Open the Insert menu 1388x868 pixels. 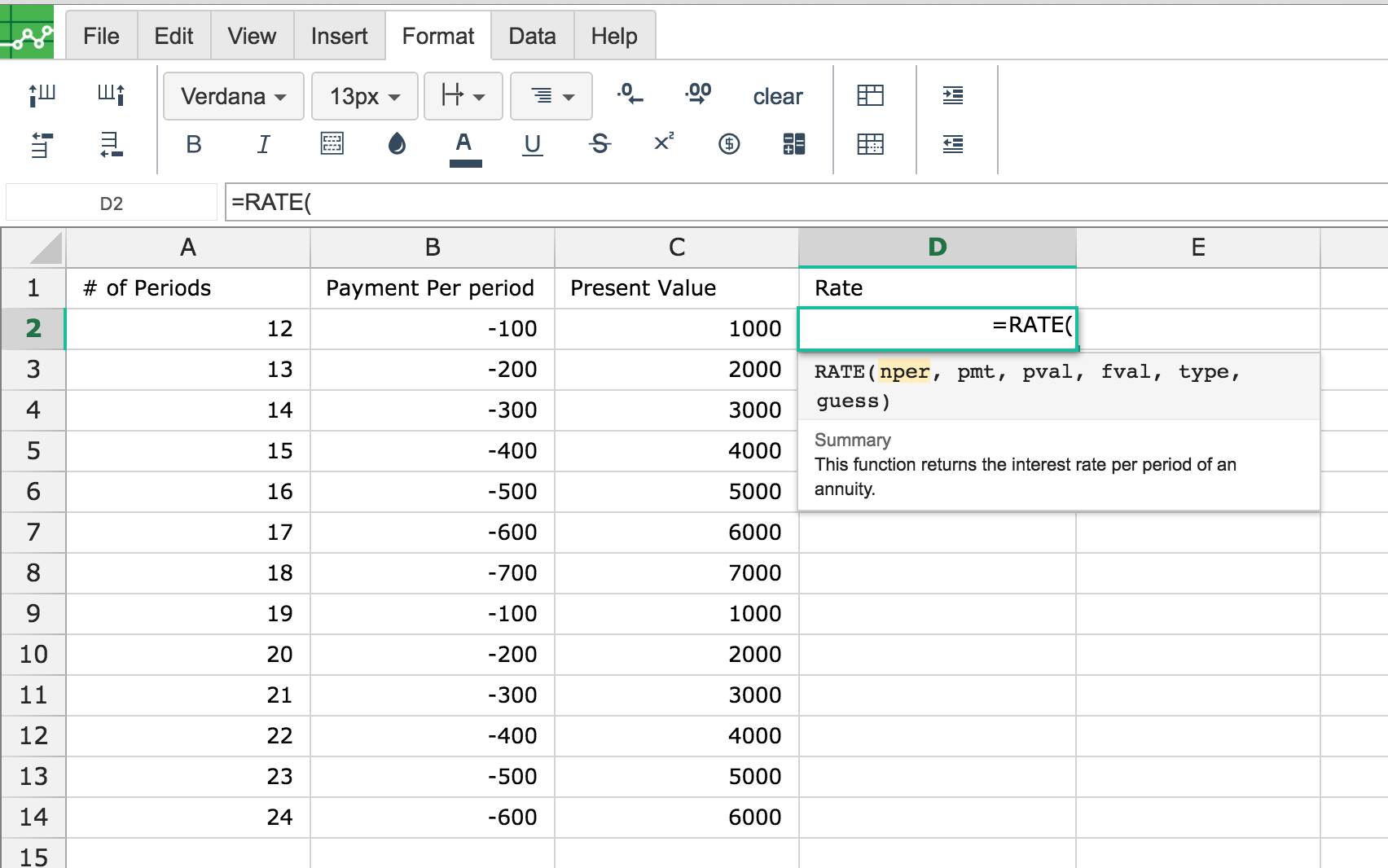pyautogui.click(x=339, y=36)
